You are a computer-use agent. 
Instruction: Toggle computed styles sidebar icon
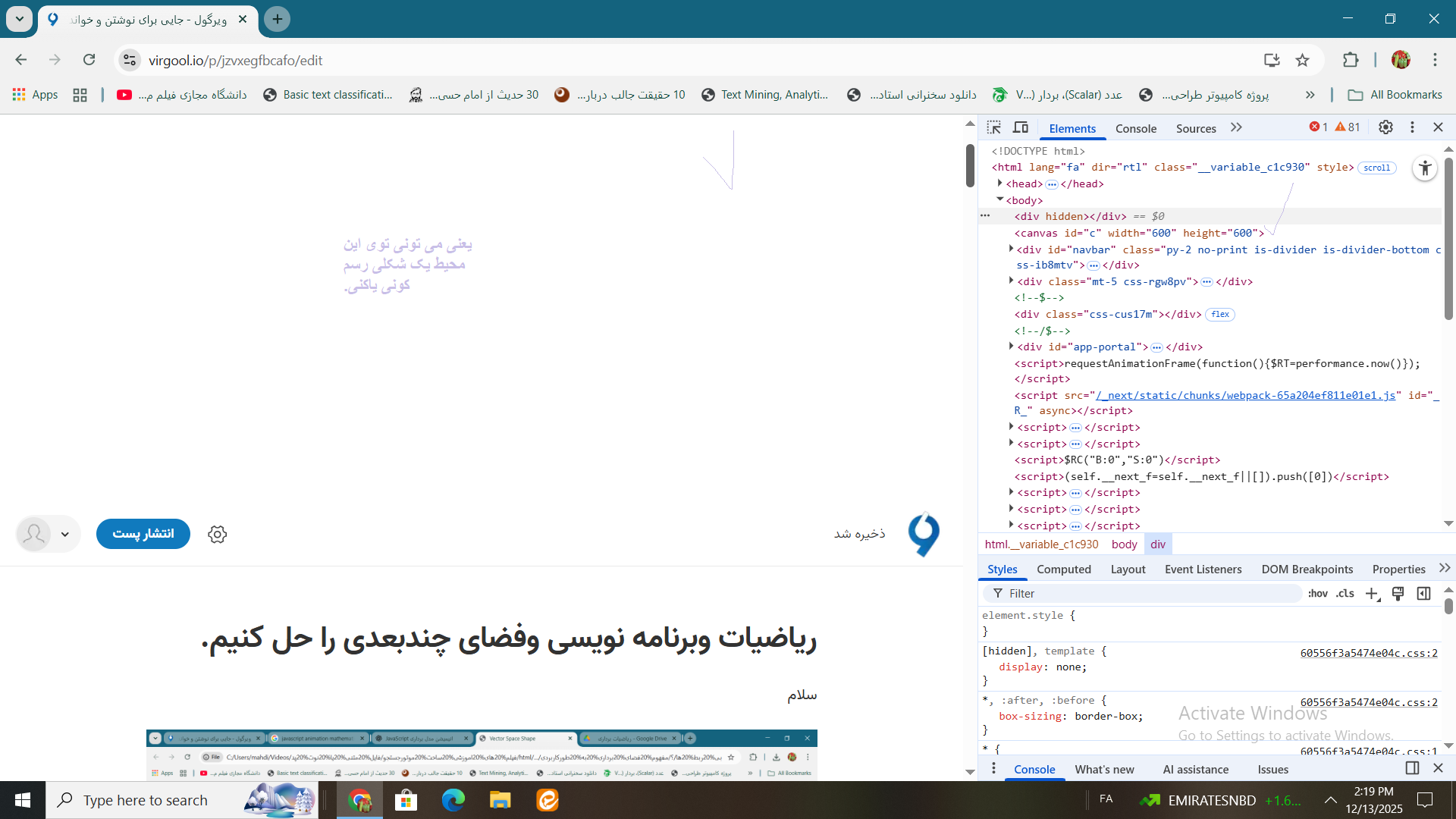tap(1423, 594)
